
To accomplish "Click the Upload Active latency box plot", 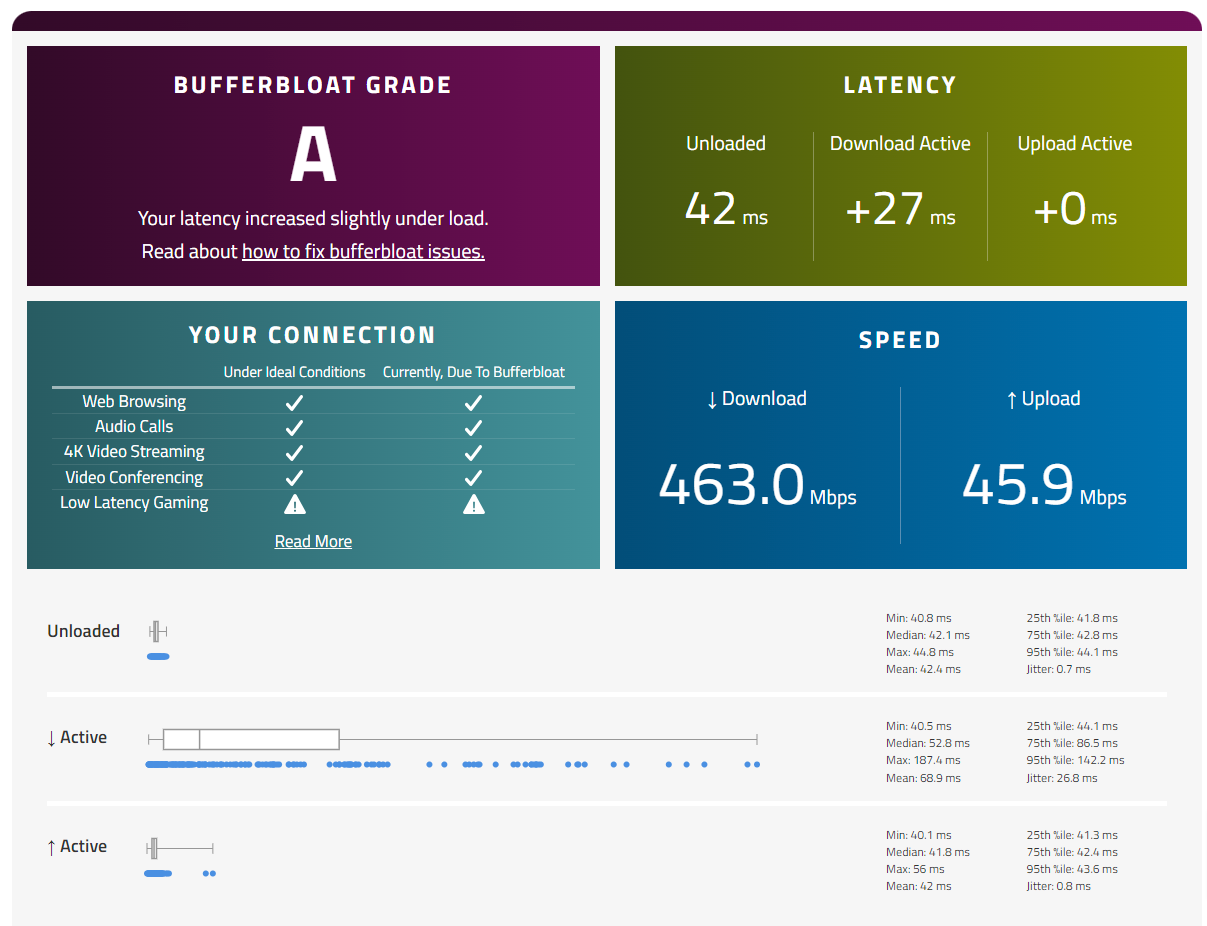I will (x=181, y=848).
